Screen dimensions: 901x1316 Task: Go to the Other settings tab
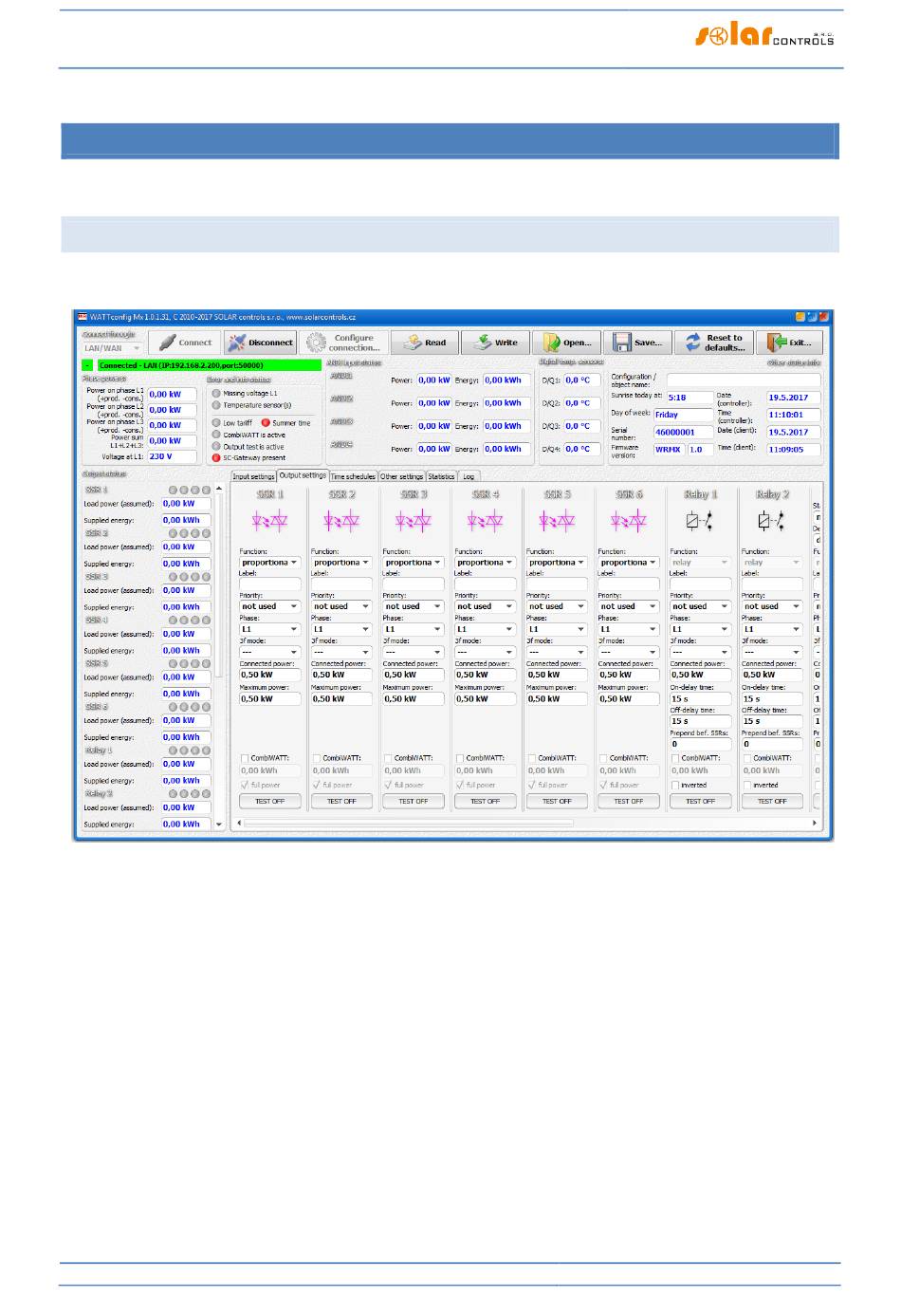pos(402,476)
